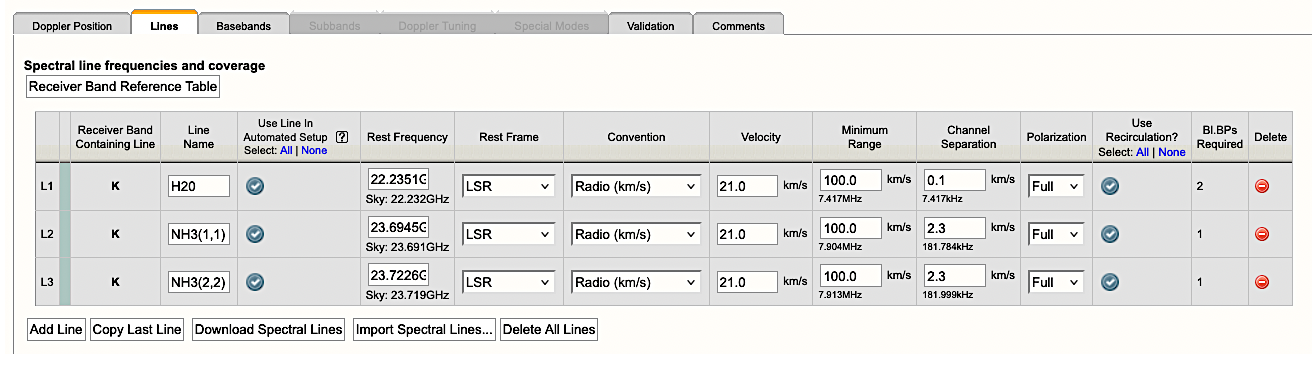
Task: Select All for automated setup column
Action: point(286,151)
